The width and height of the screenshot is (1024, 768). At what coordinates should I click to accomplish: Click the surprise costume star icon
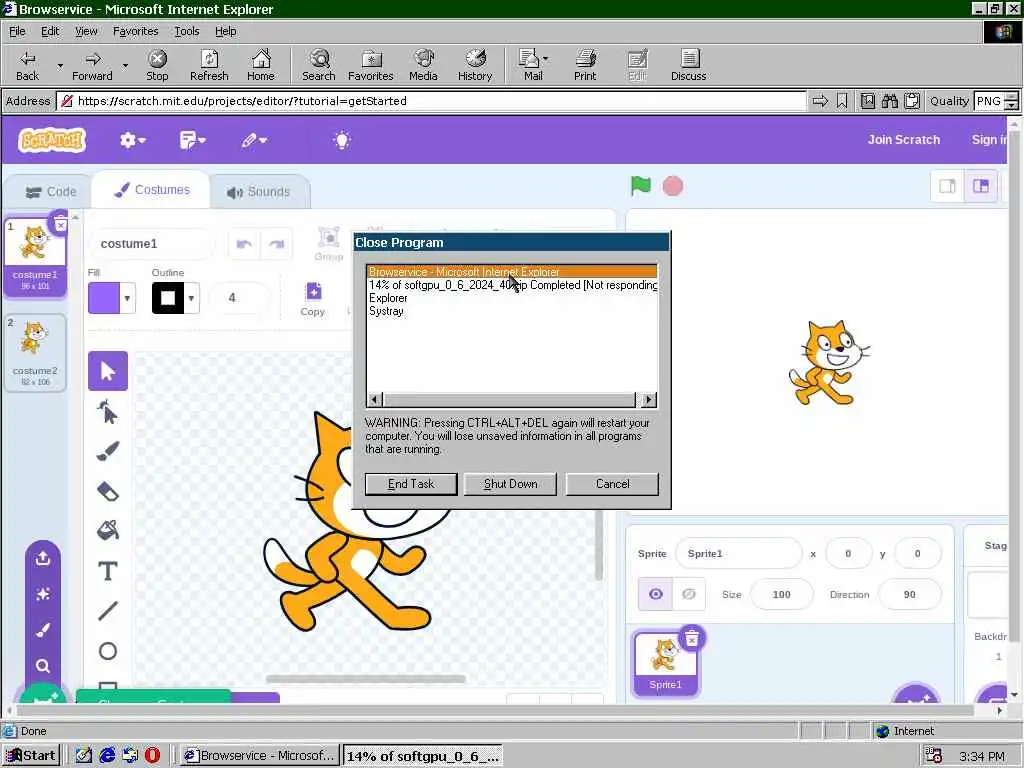pyautogui.click(x=43, y=594)
